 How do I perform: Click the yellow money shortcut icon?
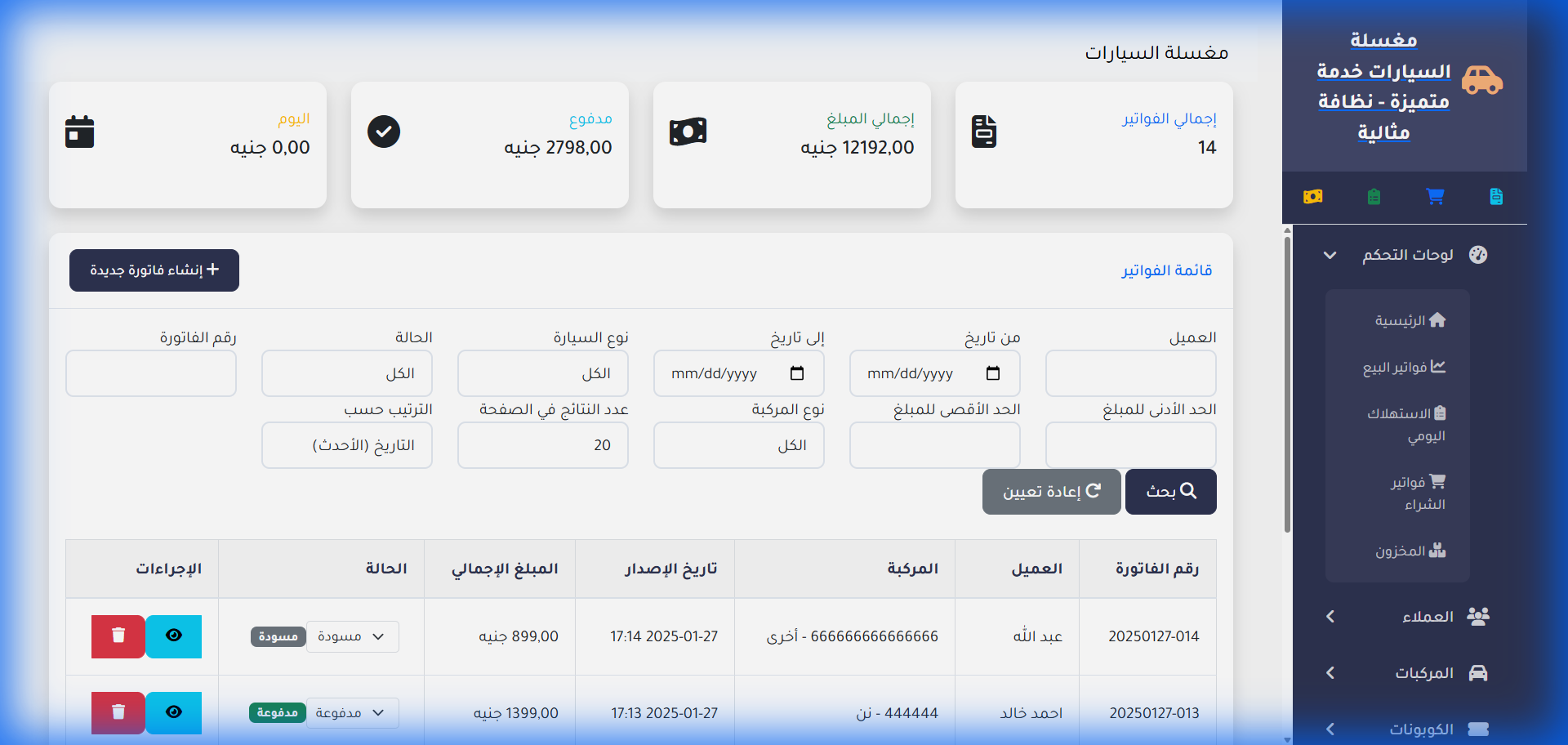coord(1312,196)
